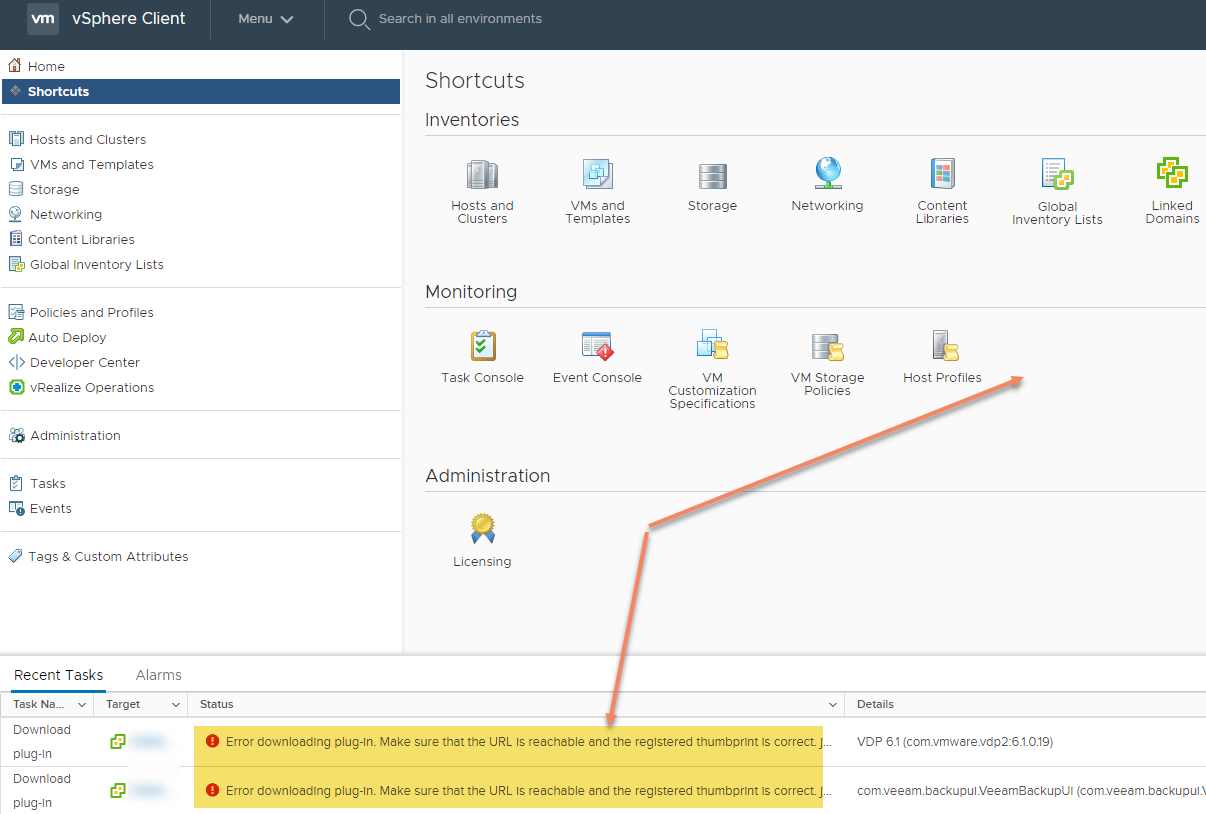
Task: Launch the Task Console monitoring icon
Action: point(483,346)
